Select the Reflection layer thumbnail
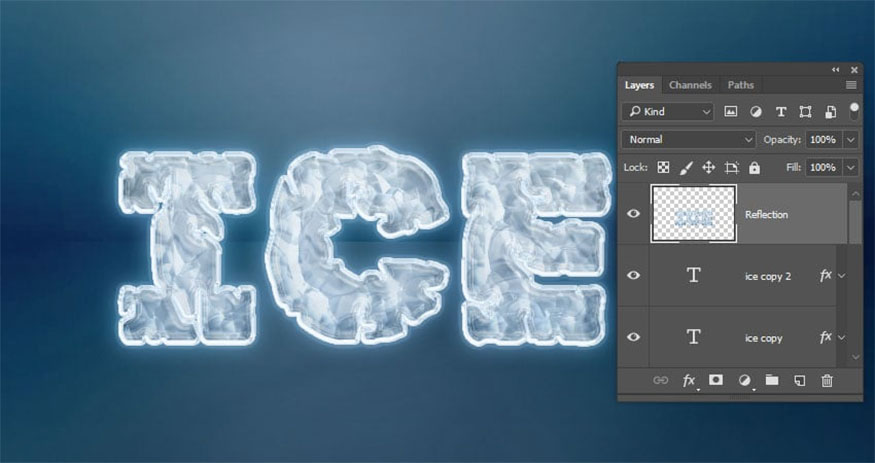This screenshot has width=875, height=463. tap(694, 214)
